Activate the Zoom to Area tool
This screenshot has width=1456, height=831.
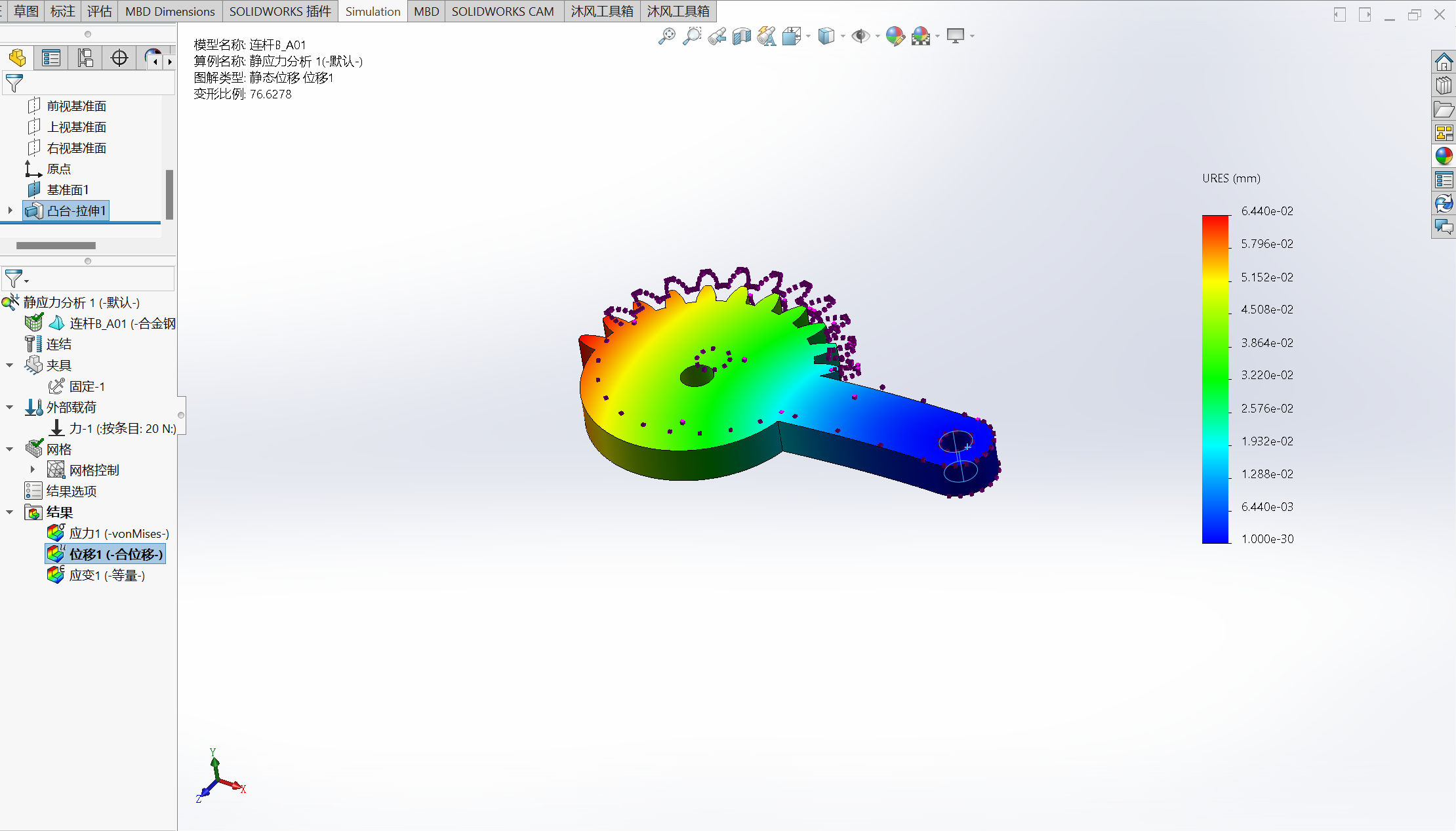[x=692, y=36]
